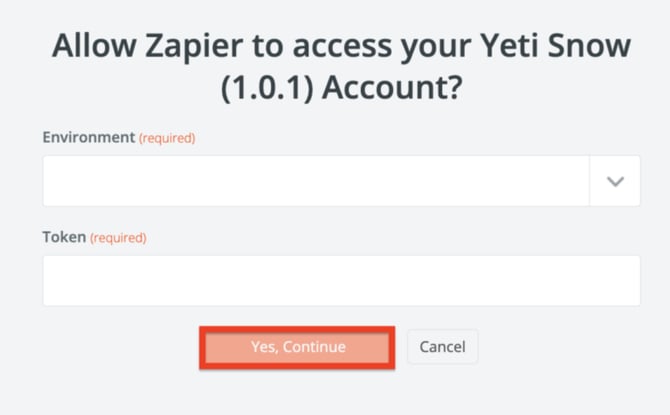Click the required note beside Token
This screenshot has width=670, height=415.
coord(118,238)
